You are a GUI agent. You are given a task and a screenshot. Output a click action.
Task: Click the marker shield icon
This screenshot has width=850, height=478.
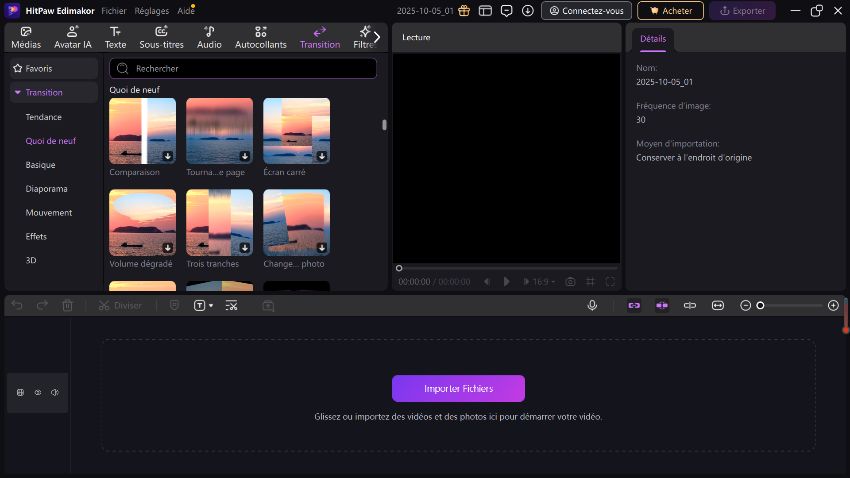point(174,306)
